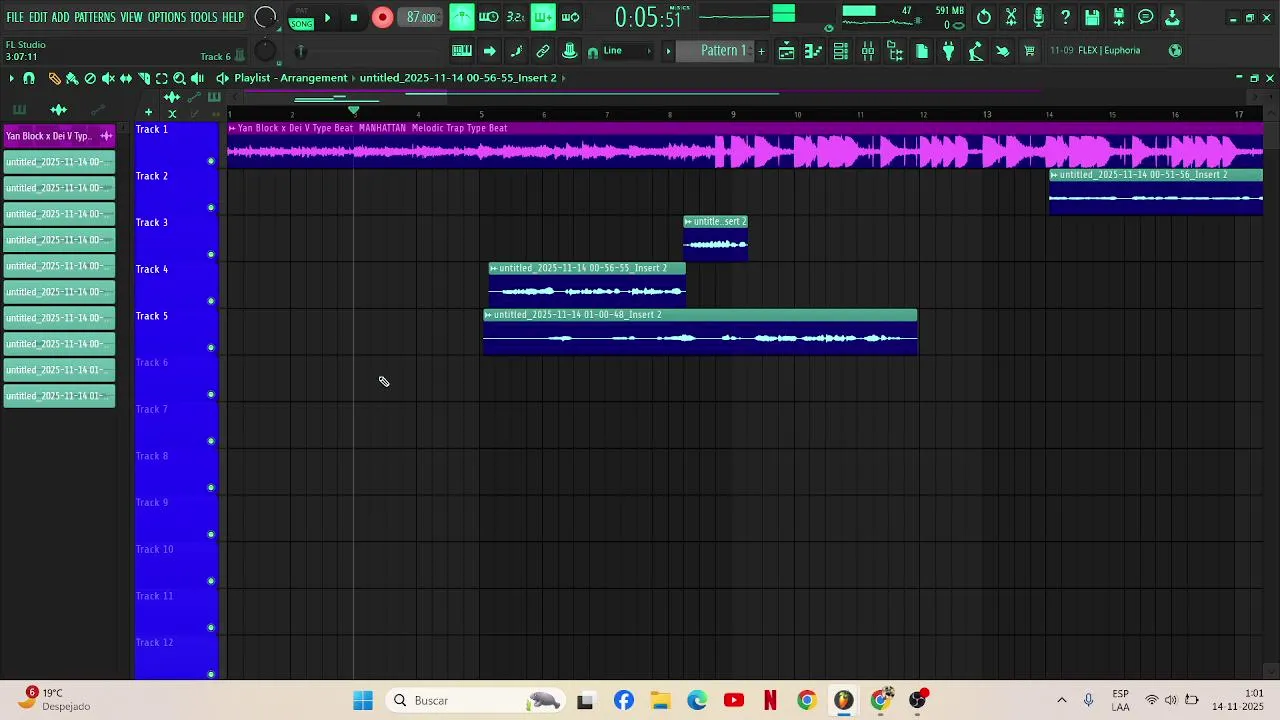Select the untitled_2025-11-14 01-00-48_Insert 2 clip on Track 5

pos(700,332)
